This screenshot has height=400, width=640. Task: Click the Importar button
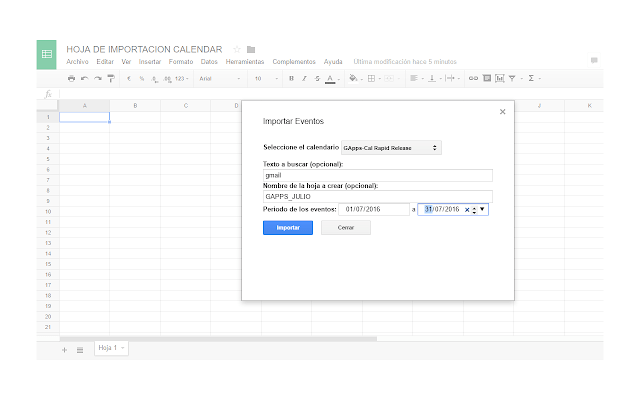[x=288, y=228]
